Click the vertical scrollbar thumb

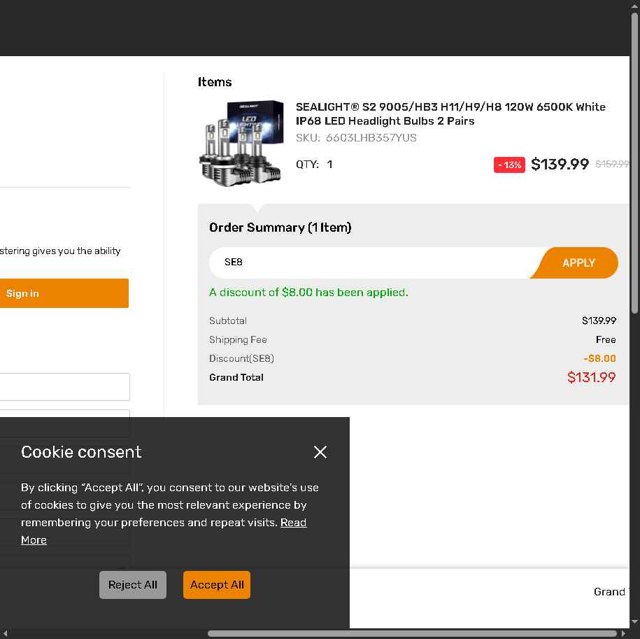tap(635, 163)
